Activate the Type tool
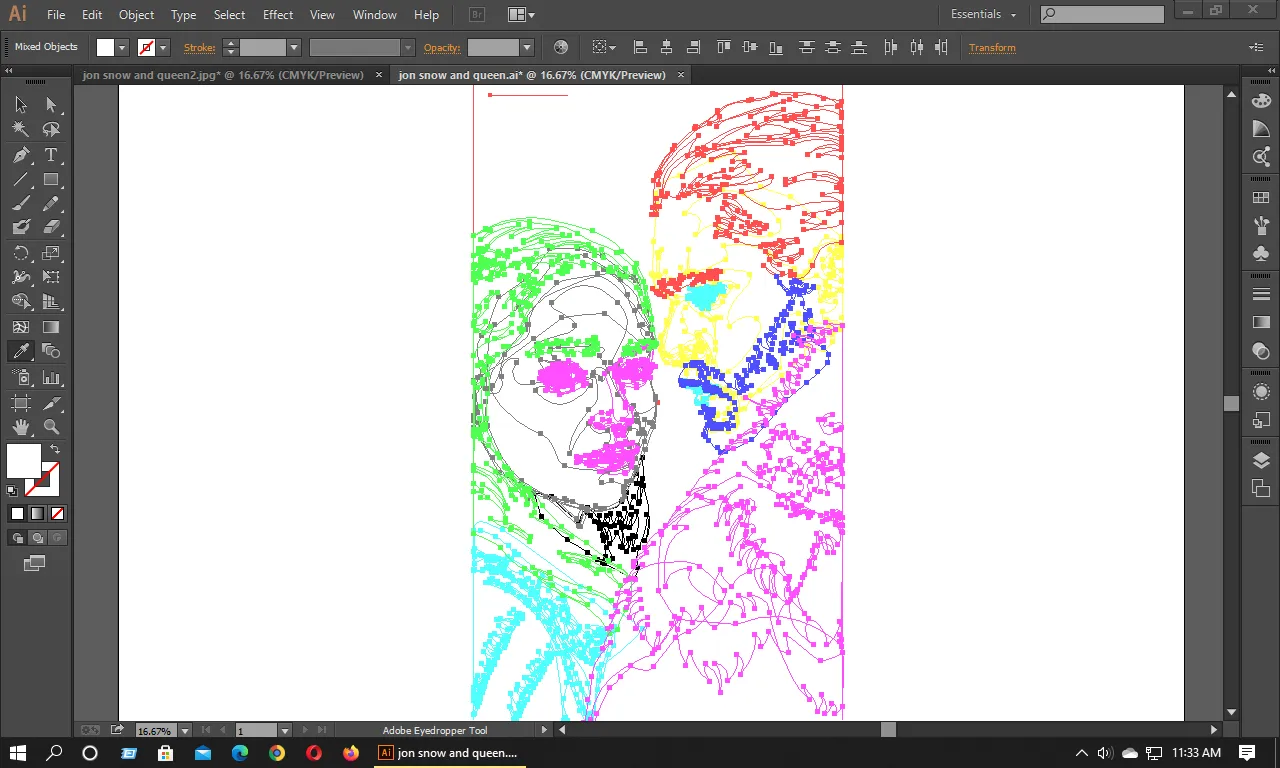Image resolution: width=1280 pixels, height=768 pixels. point(51,155)
